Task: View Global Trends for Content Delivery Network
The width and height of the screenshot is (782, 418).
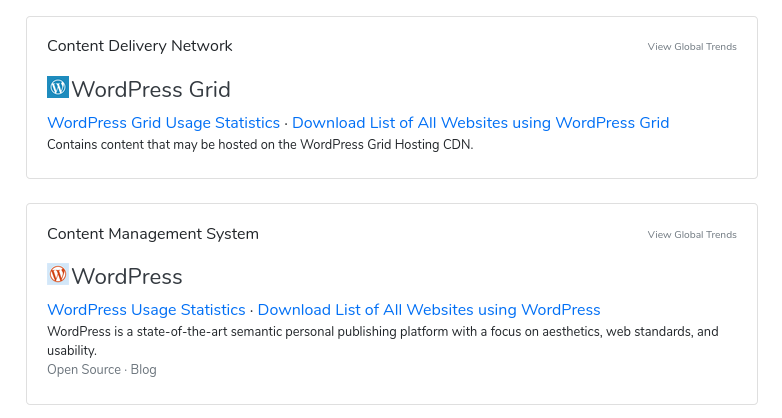Action: click(x=692, y=46)
